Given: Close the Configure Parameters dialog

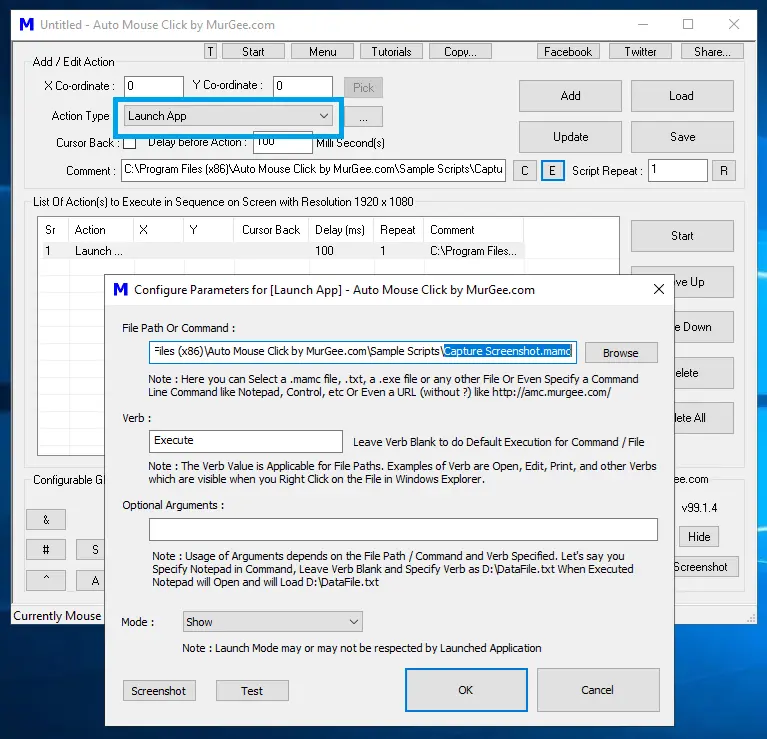Looking at the screenshot, I should coord(658,290).
